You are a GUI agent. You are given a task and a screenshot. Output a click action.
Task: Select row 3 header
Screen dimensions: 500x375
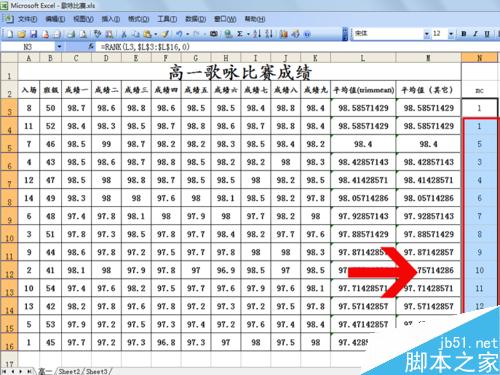coord(9,108)
